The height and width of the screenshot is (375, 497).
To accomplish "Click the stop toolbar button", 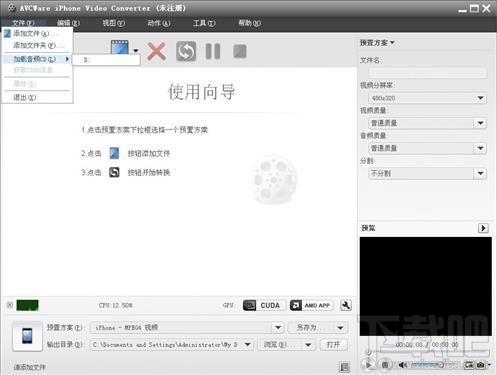I will pyautogui.click(x=240, y=51).
